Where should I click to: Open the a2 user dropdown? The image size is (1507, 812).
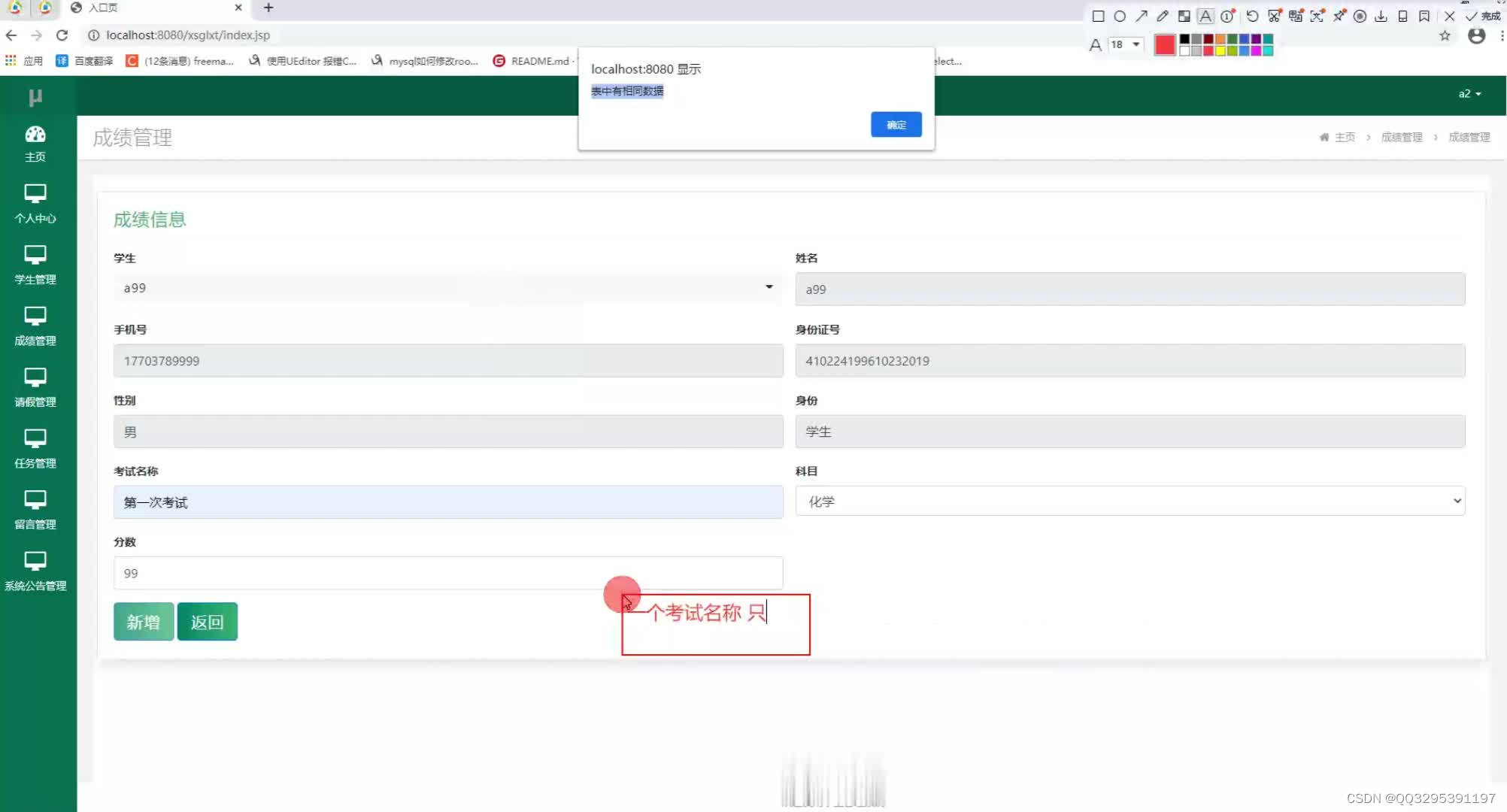[1469, 94]
